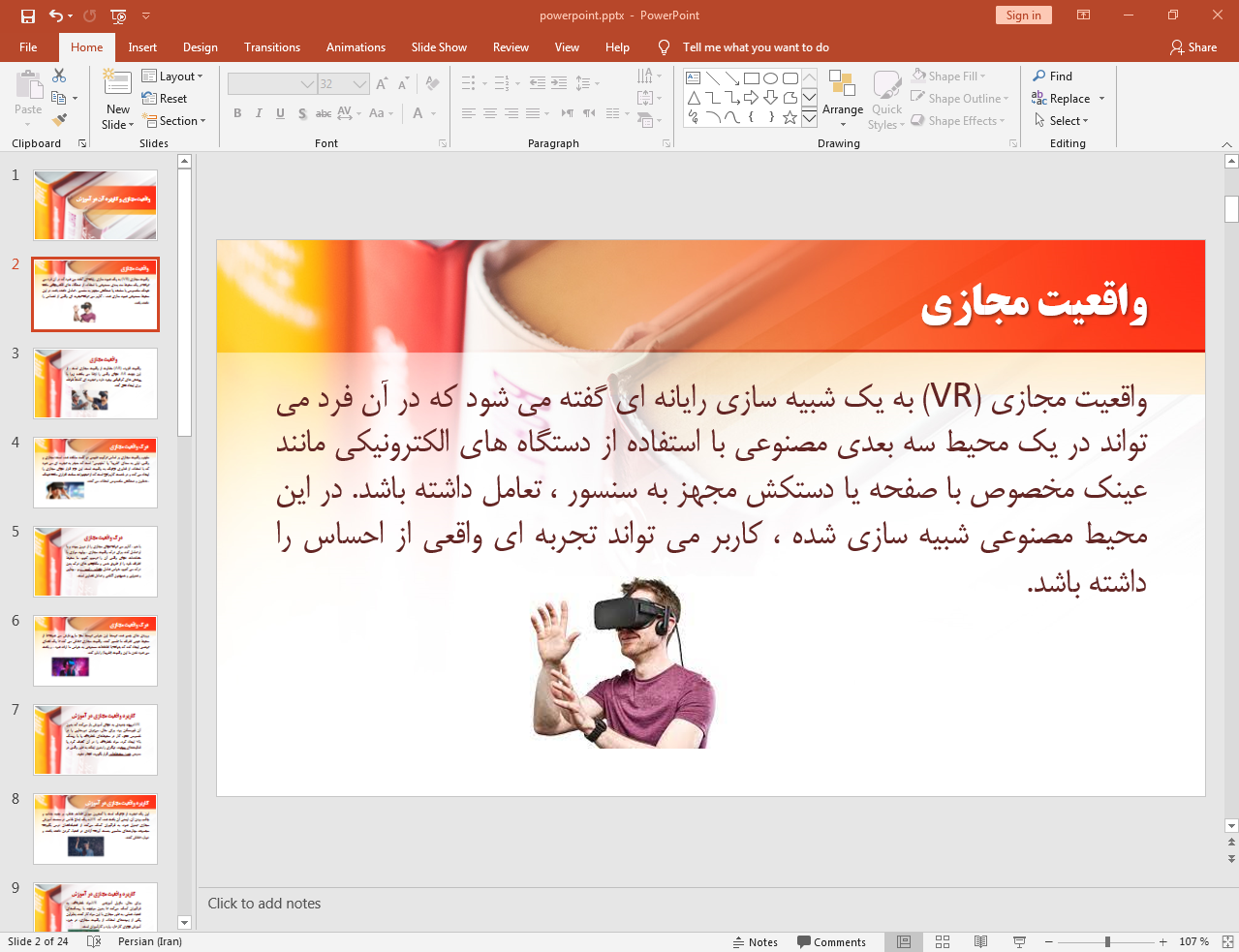The image size is (1239, 952).
Task: Click the New Slide icon
Action: (117, 81)
